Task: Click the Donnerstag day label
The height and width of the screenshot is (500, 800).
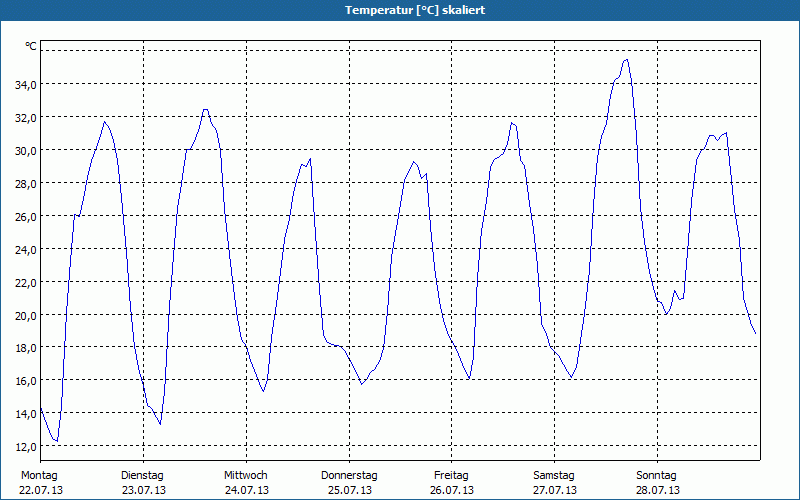Action: [349, 476]
